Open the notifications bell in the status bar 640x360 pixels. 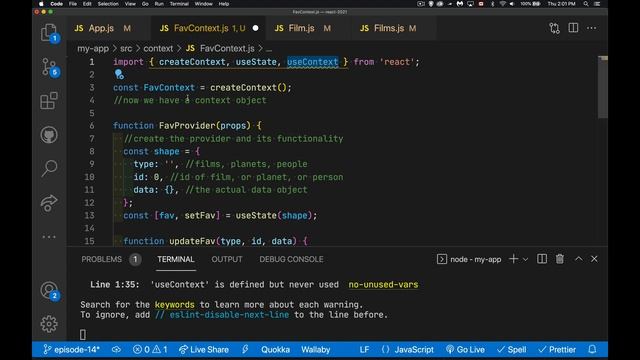[592, 349]
